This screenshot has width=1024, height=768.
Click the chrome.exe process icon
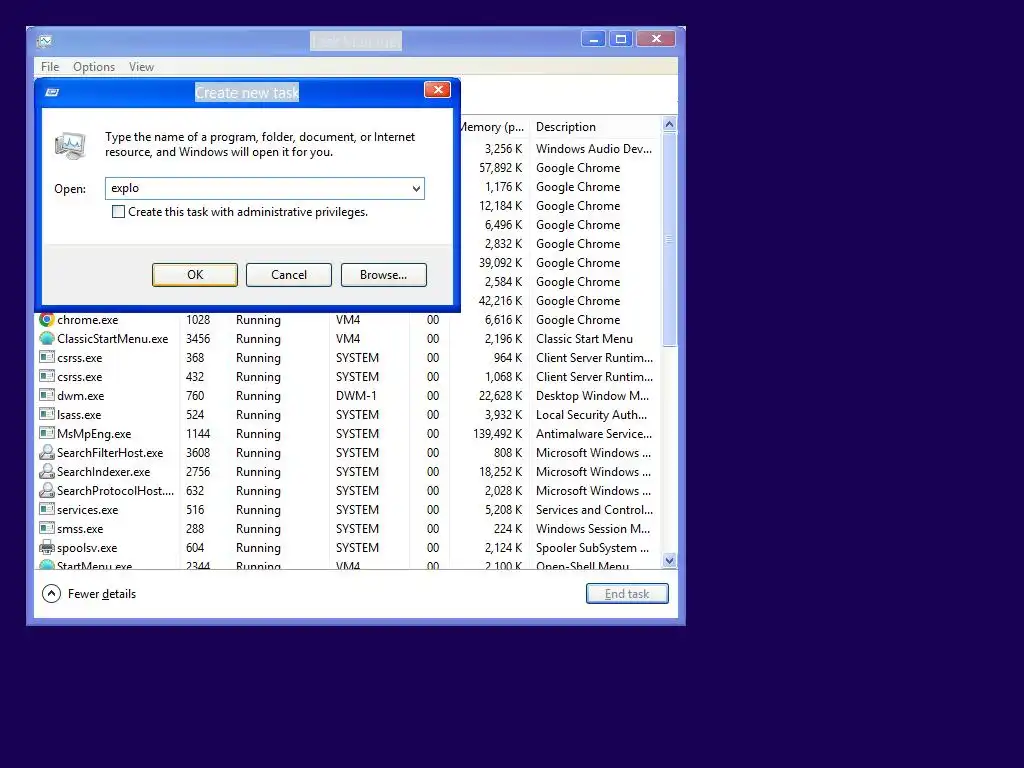point(46,320)
